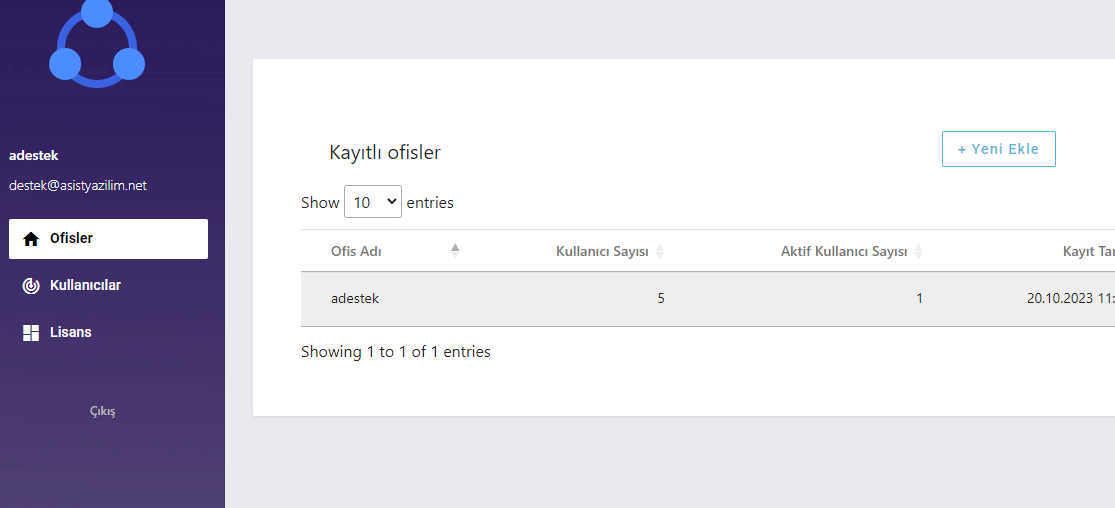
Task: Sort by the Kayıt Tarihi column header
Action: (x=1088, y=252)
